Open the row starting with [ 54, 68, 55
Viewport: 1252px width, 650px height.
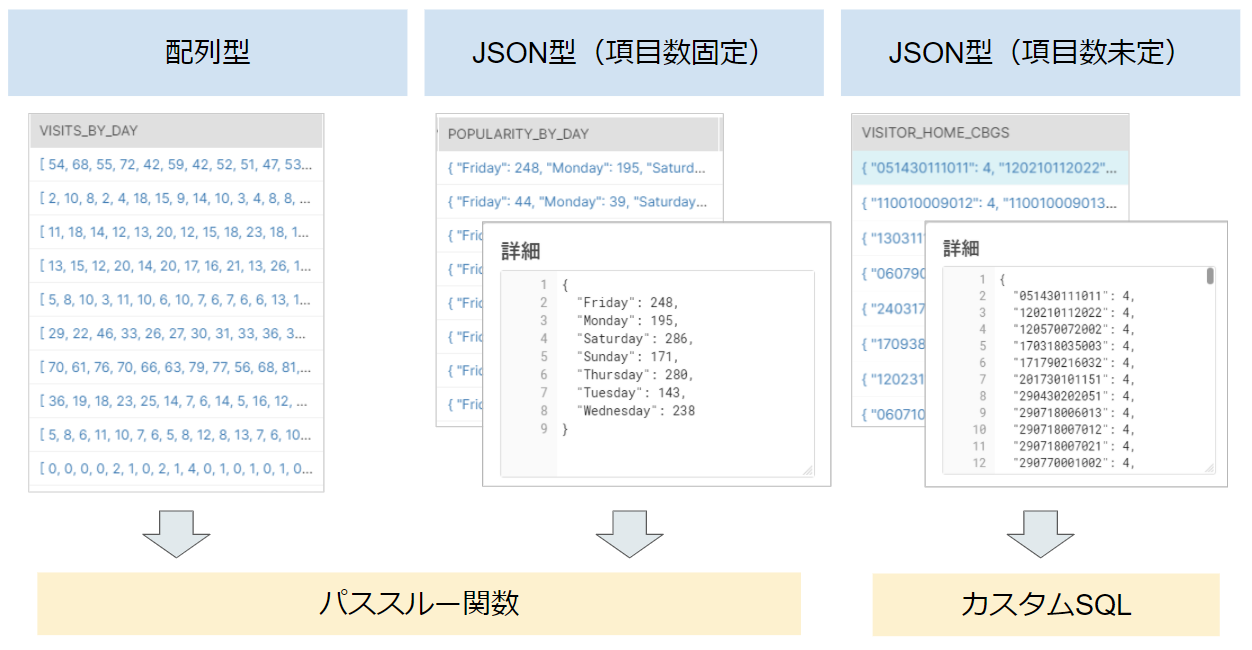(x=176, y=164)
